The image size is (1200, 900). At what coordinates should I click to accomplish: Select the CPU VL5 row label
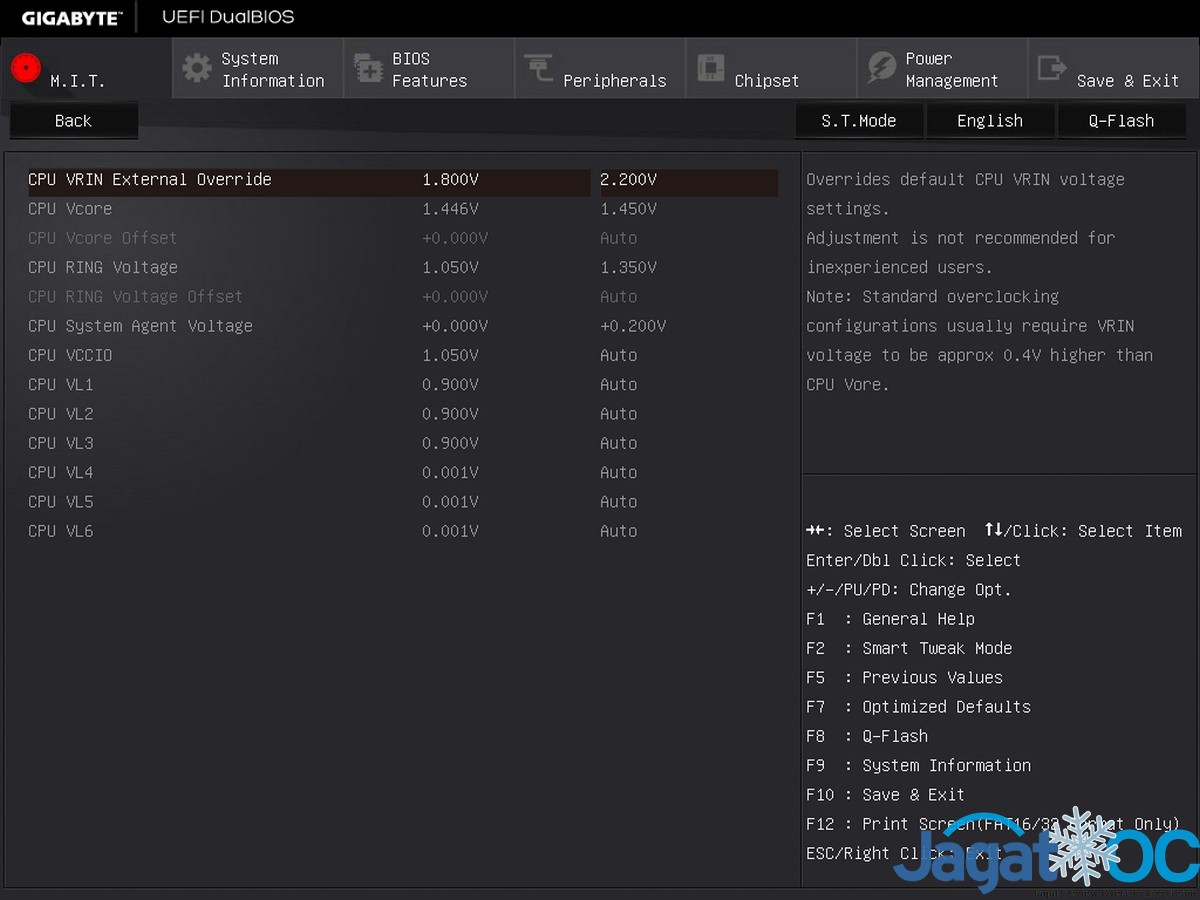[61, 502]
